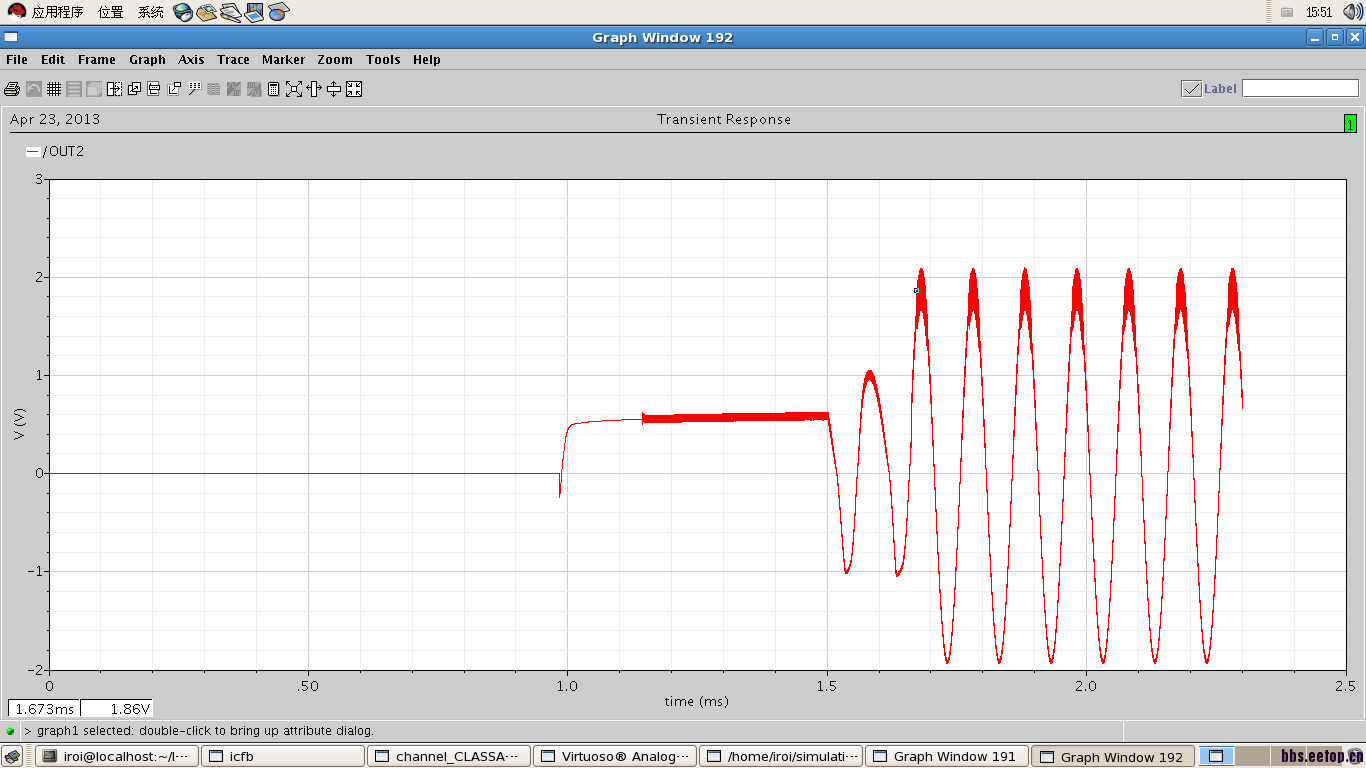Open the Calculator tool icon
1366x768 pixels.
pos(273,89)
